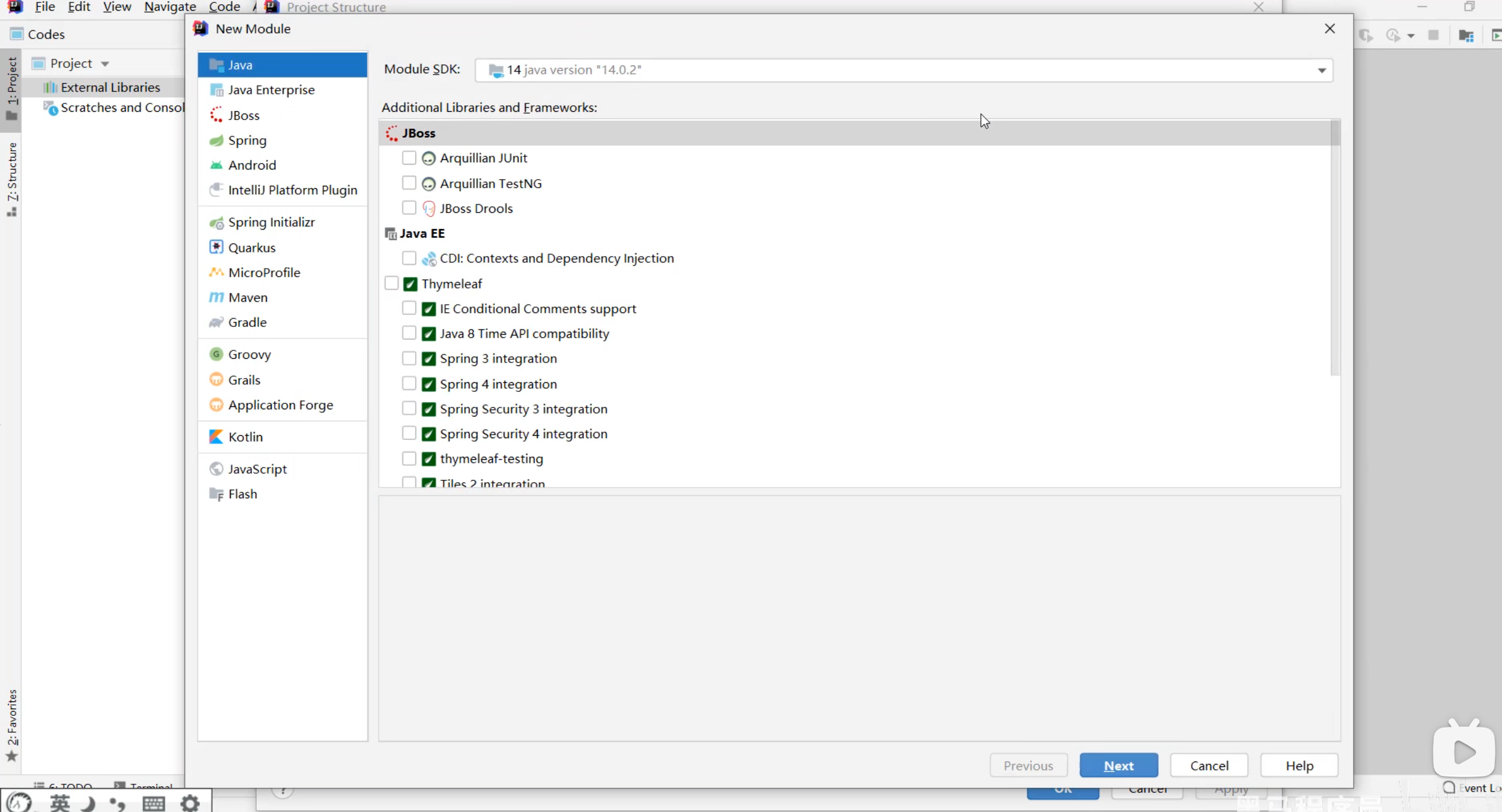This screenshot has height=812, width=1502.
Task: Open the Navigate menu
Action: click(x=169, y=7)
